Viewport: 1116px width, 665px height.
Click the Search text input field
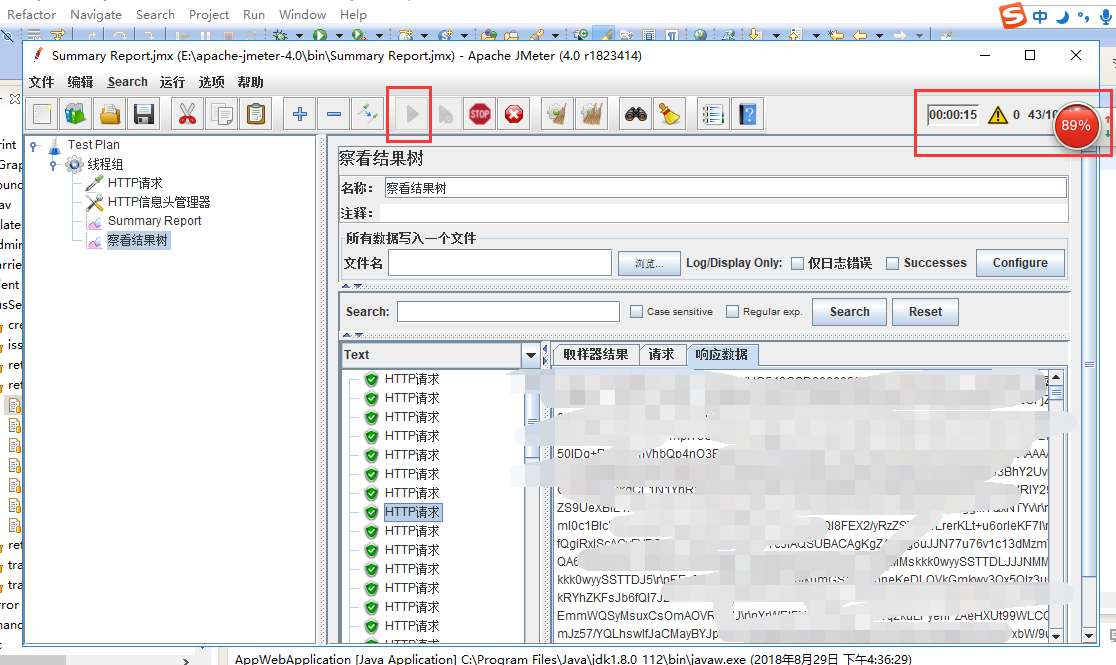coord(508,312)
